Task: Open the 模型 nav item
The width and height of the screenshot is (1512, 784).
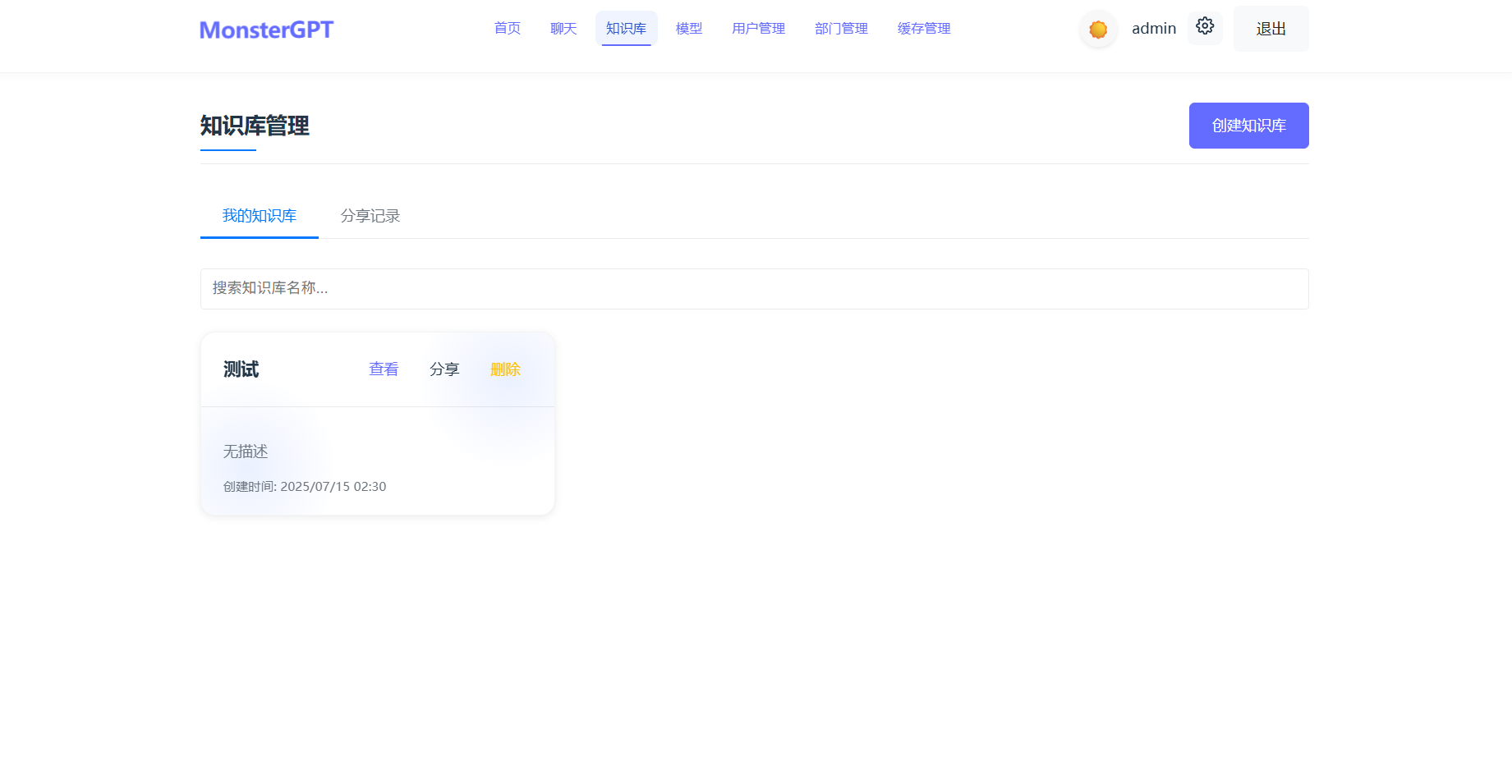Action: pos(689,29)
